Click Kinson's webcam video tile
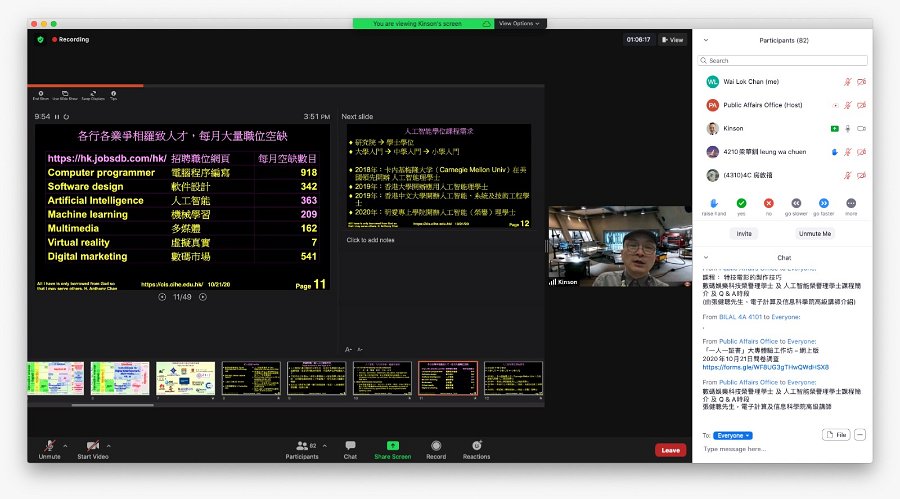The height and width of the screenshot is (499, 900). [619, 246]
